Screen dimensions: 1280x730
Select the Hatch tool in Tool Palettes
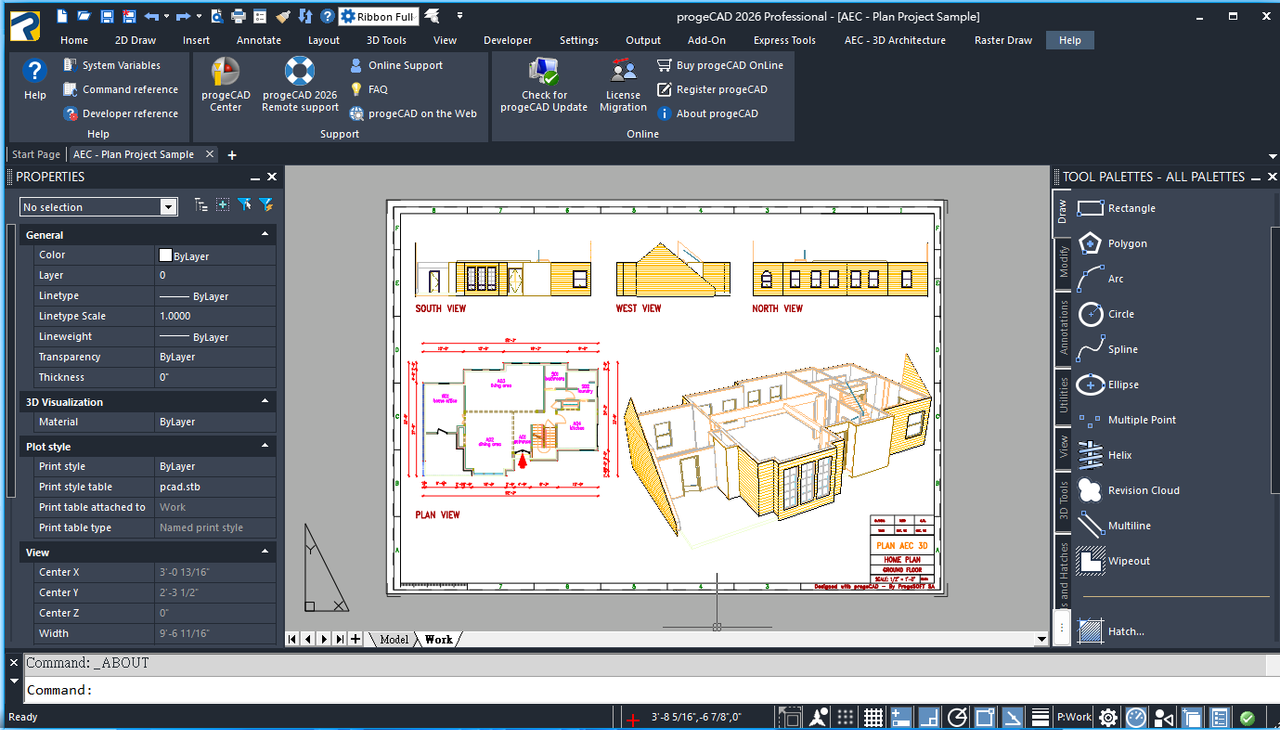click(1111, 631)
